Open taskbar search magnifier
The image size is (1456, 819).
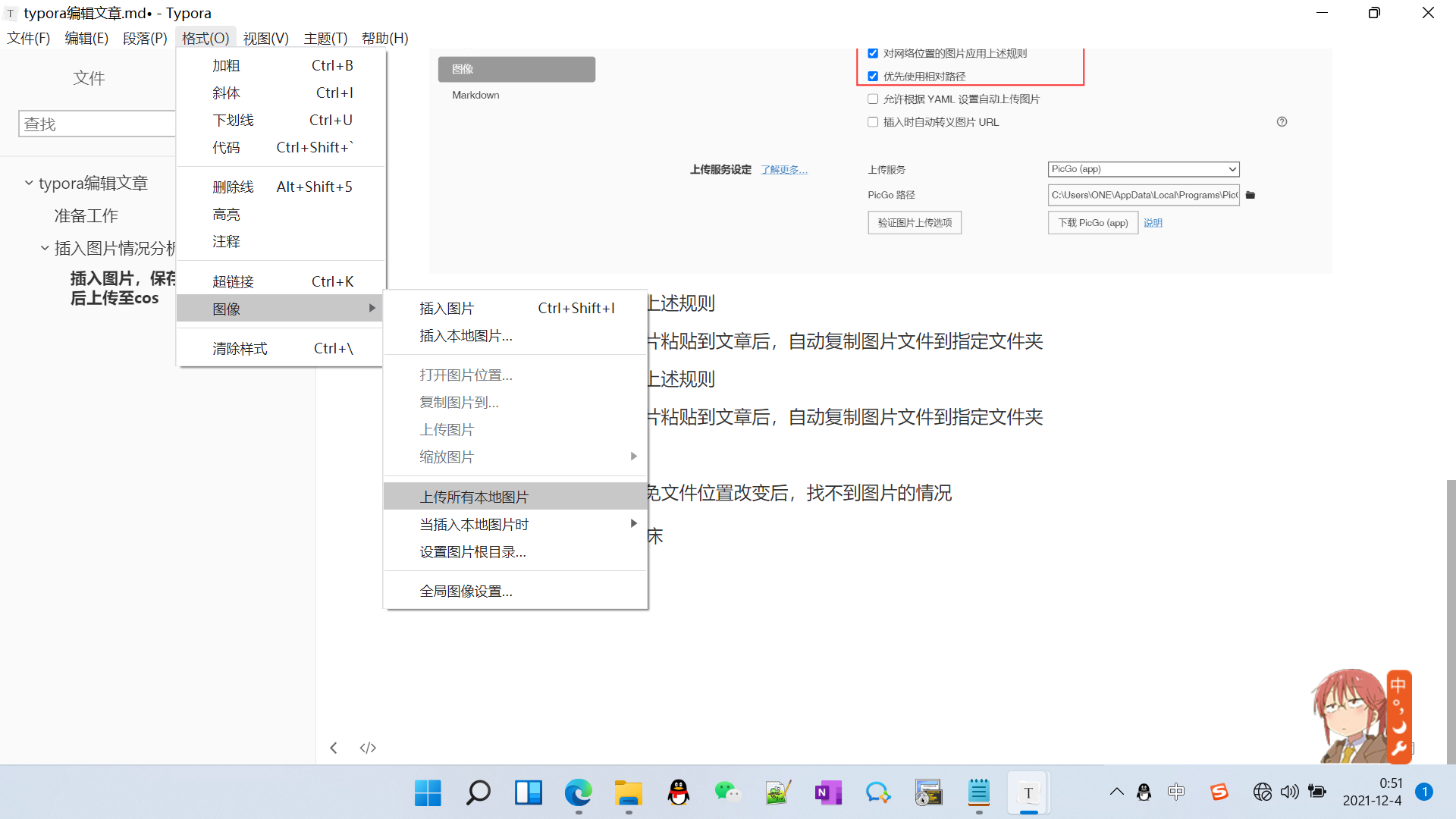(478, 793)
